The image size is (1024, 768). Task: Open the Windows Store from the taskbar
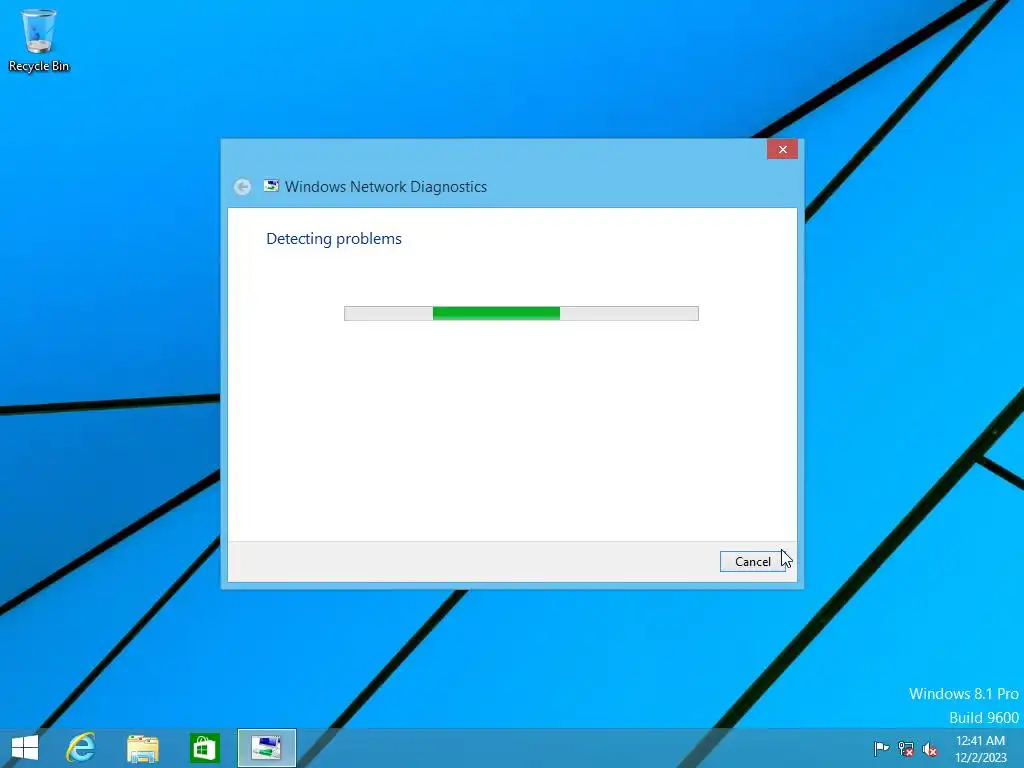(204, 748)
